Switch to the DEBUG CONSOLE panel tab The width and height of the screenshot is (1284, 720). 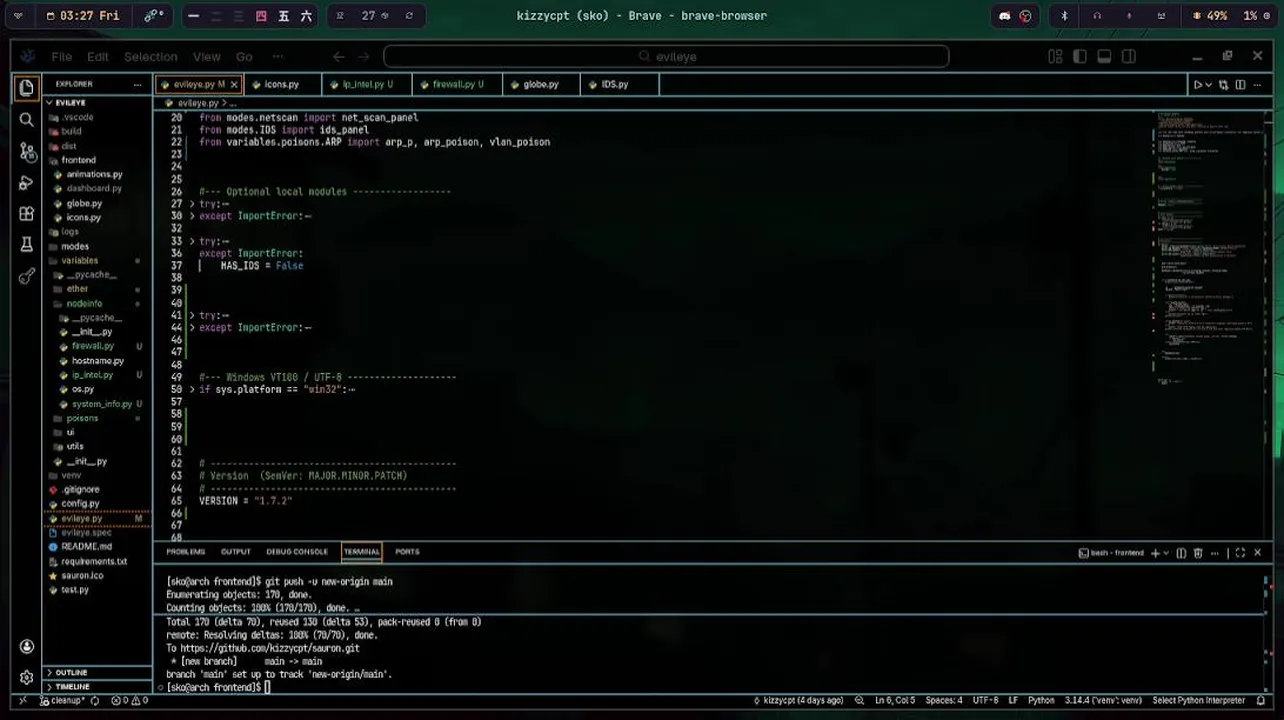[296, 552]
